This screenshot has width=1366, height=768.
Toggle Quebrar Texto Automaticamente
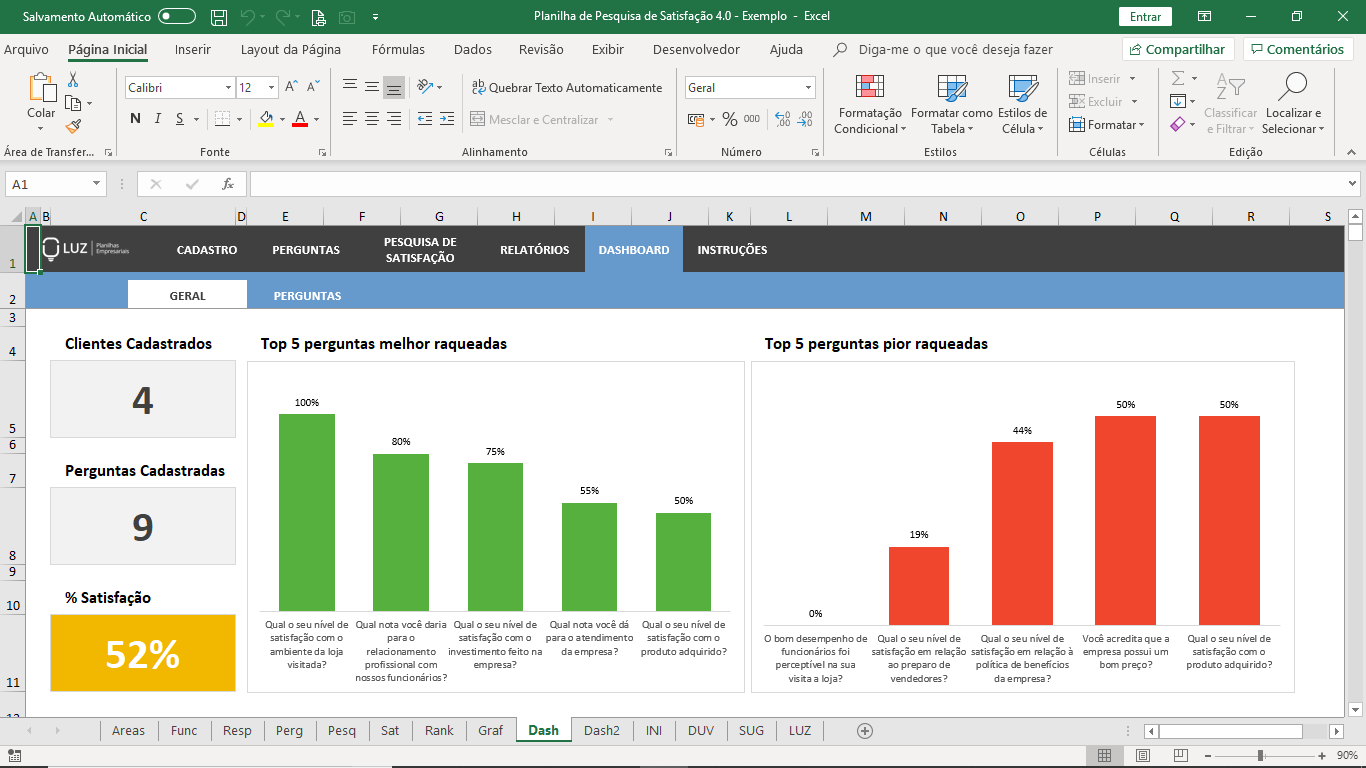tap(567, 88)
